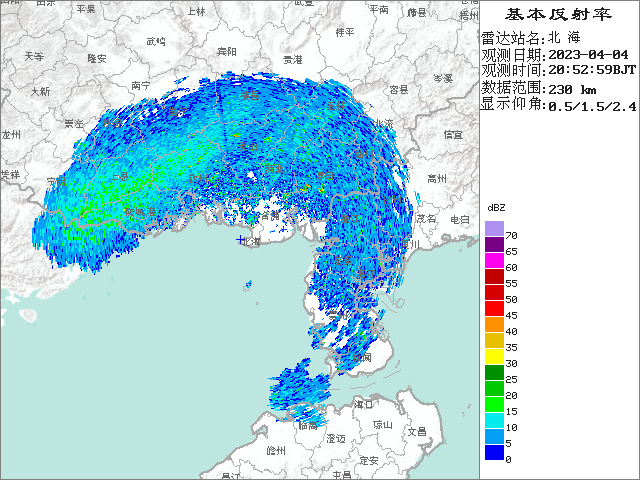Click the dBZ legend unit label
The width and height of the screenshot is (640, 480).
coord(496,208)
